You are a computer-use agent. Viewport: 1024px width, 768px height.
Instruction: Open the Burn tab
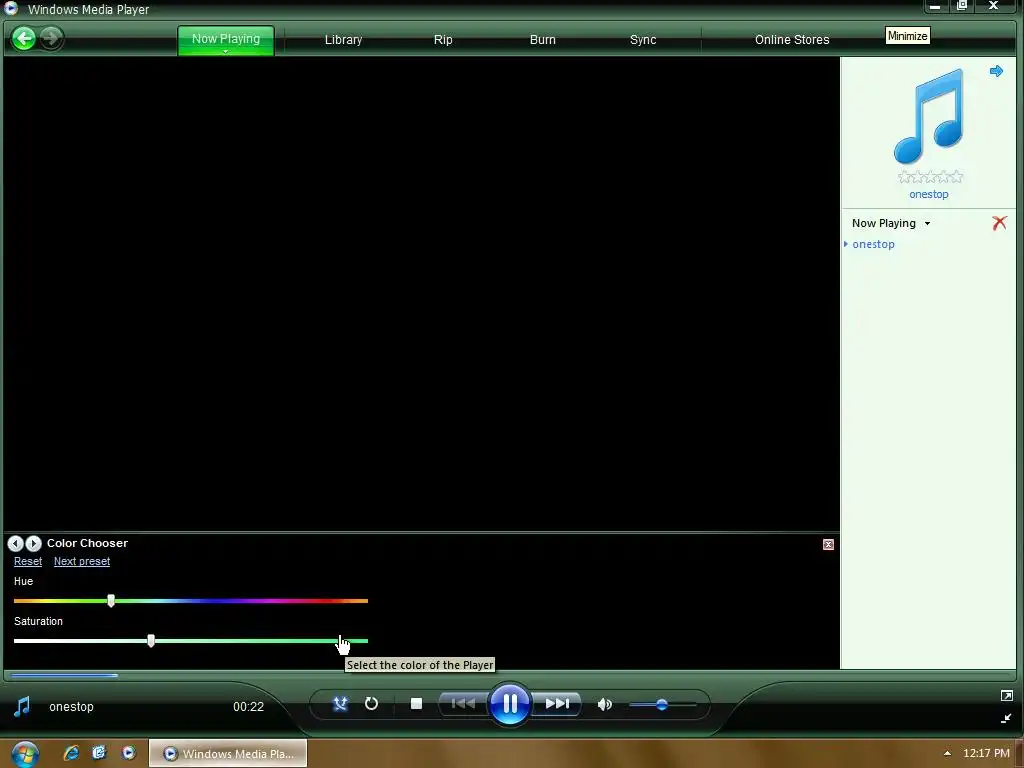(x=543, y=40)
